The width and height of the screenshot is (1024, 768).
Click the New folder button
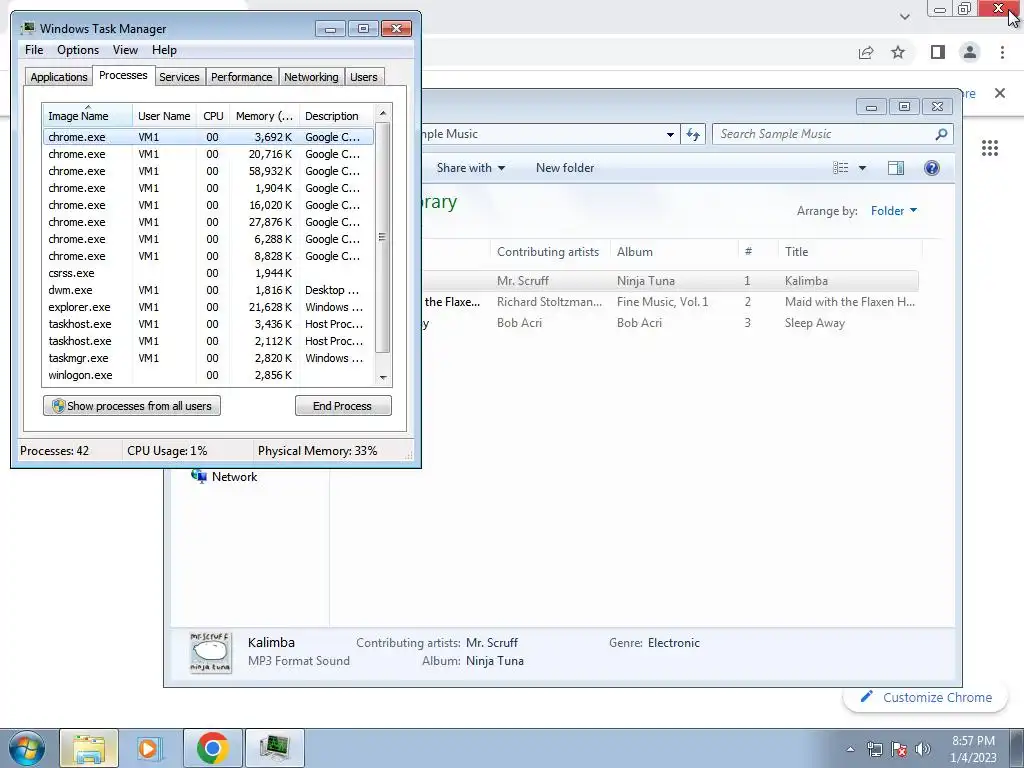pyautogui.click(x=565, y=168)
